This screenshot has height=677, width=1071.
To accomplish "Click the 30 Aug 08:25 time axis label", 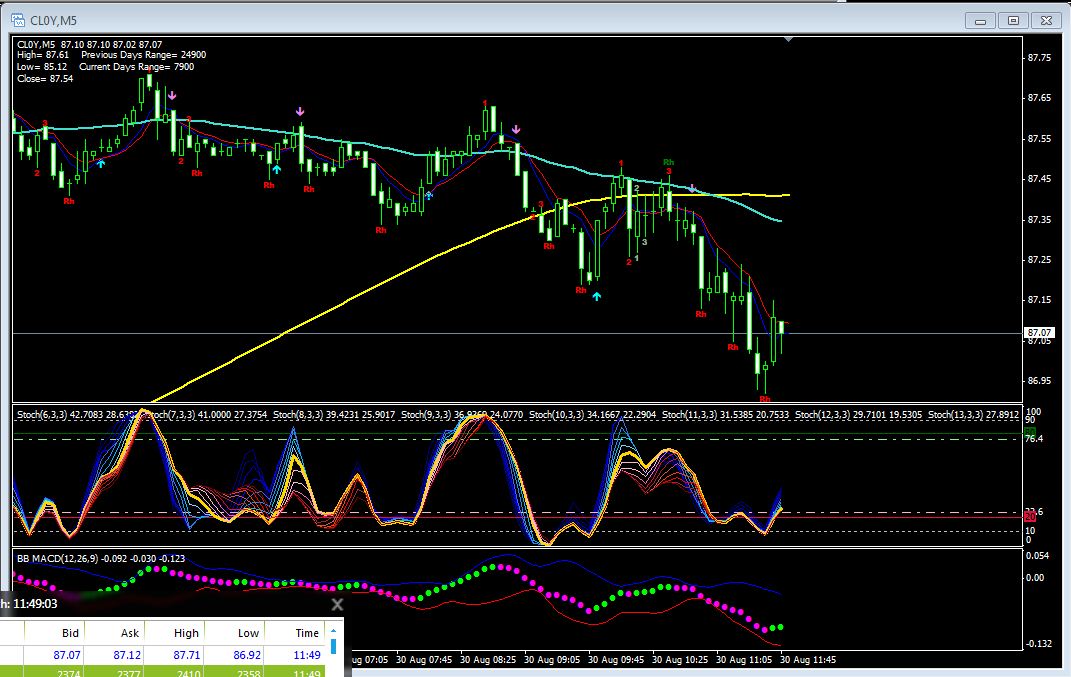I will pyautogui.click(x=488, y=659).
